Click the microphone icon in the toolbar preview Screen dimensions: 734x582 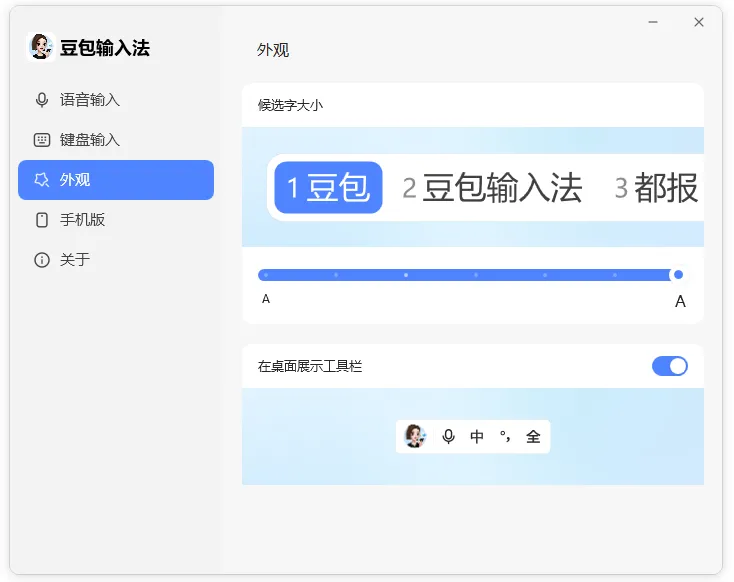[x=448, y=436]
